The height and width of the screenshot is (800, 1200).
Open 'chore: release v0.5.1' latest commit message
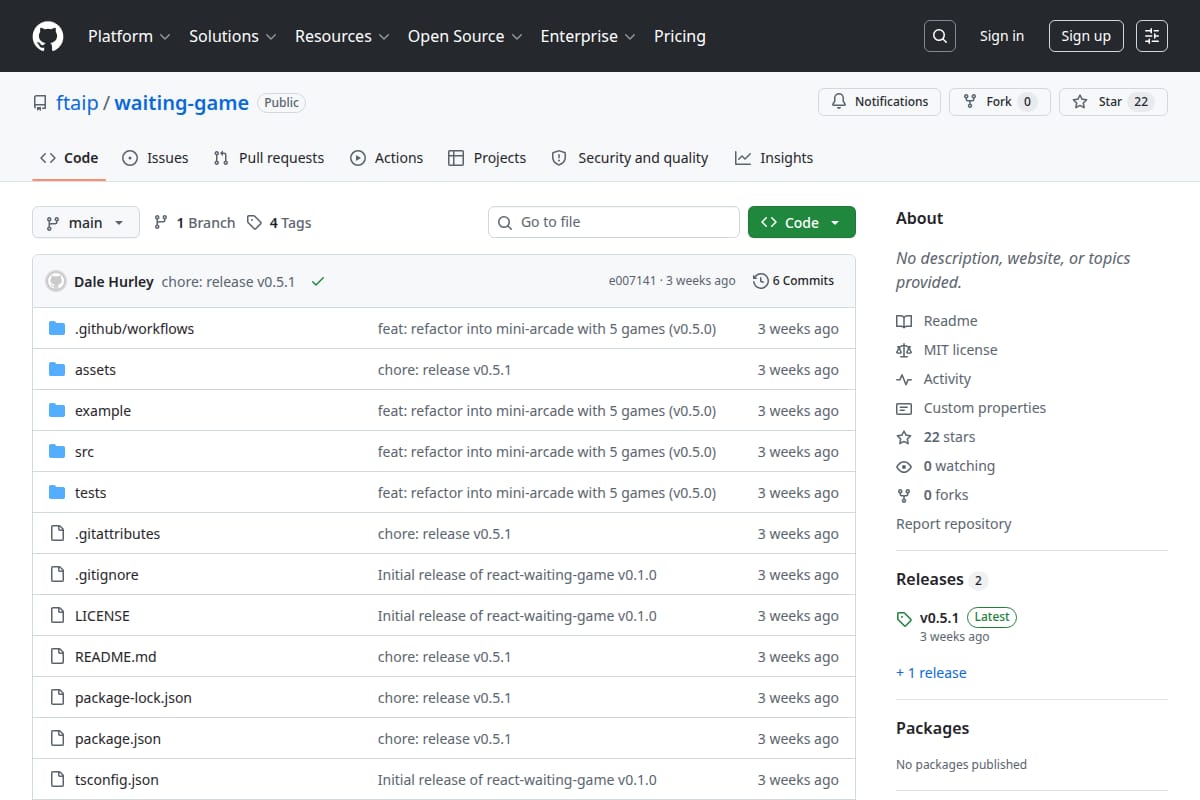click(228, 281)
